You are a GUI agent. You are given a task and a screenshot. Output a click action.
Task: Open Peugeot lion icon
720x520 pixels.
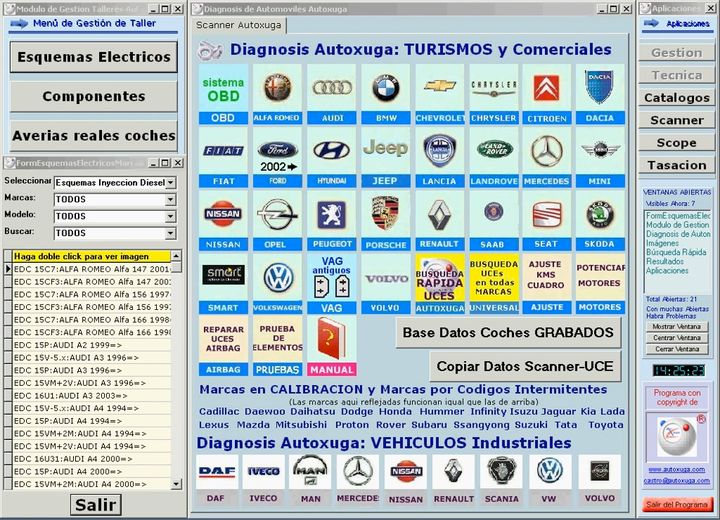[332, 215]
